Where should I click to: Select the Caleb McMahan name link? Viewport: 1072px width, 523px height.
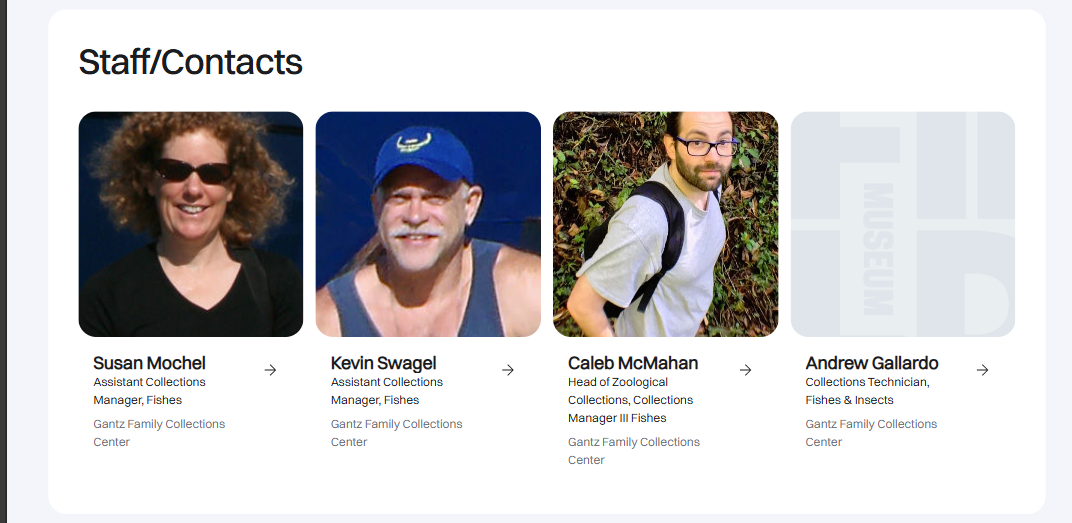click(633, 363)
